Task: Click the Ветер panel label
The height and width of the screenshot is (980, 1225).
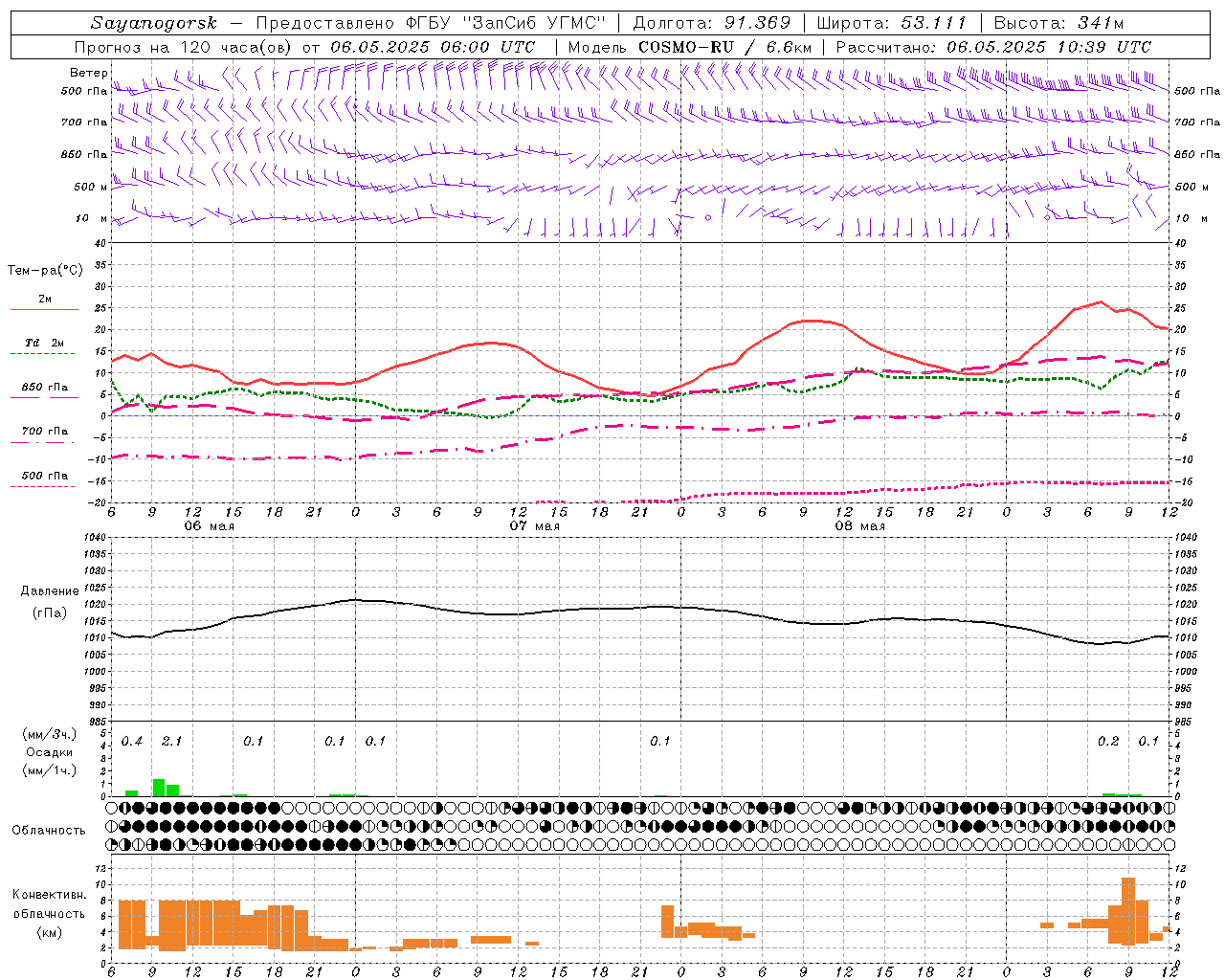Action: point(88,73)
